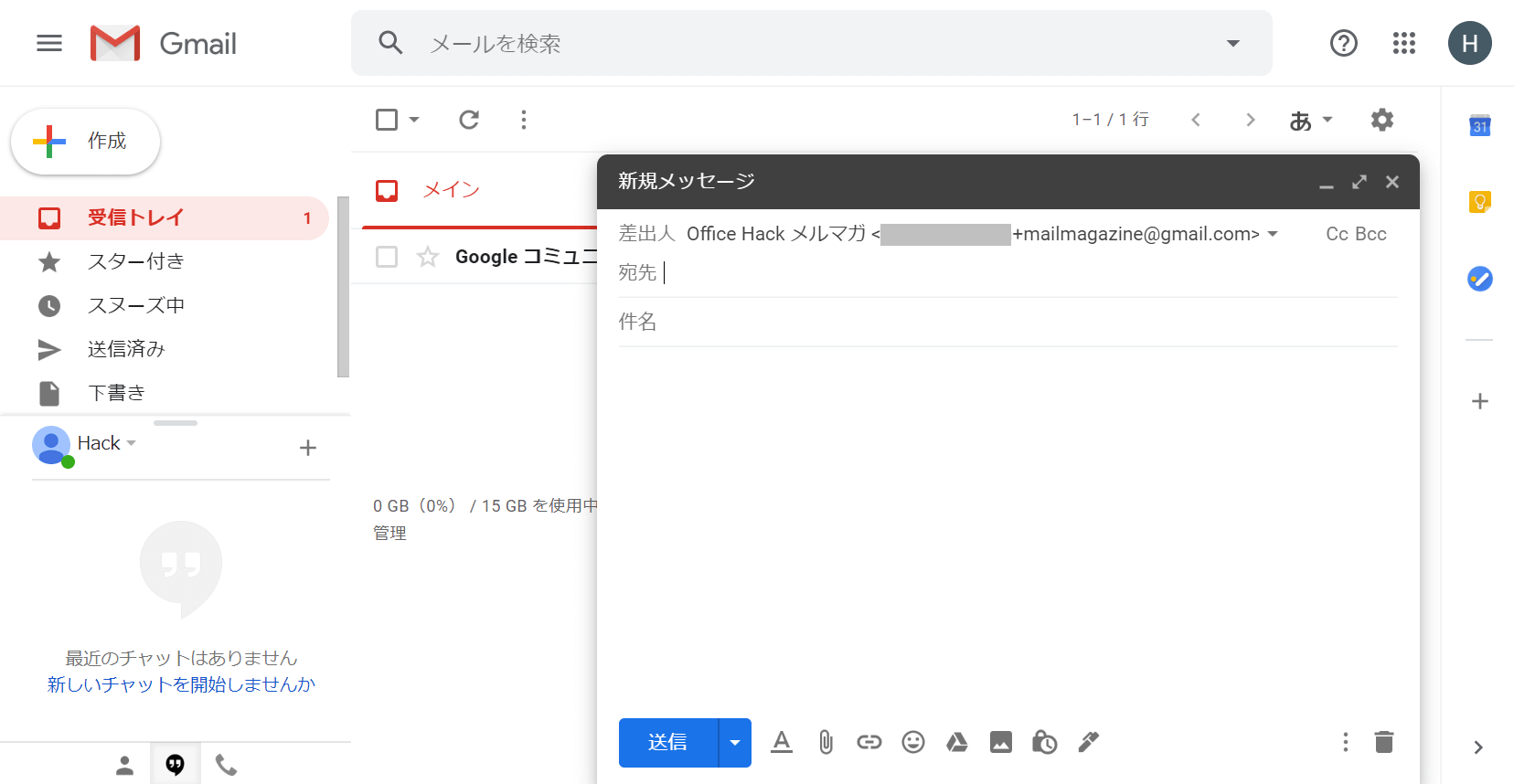
Task: Click the message body area
Action: 1008,530
